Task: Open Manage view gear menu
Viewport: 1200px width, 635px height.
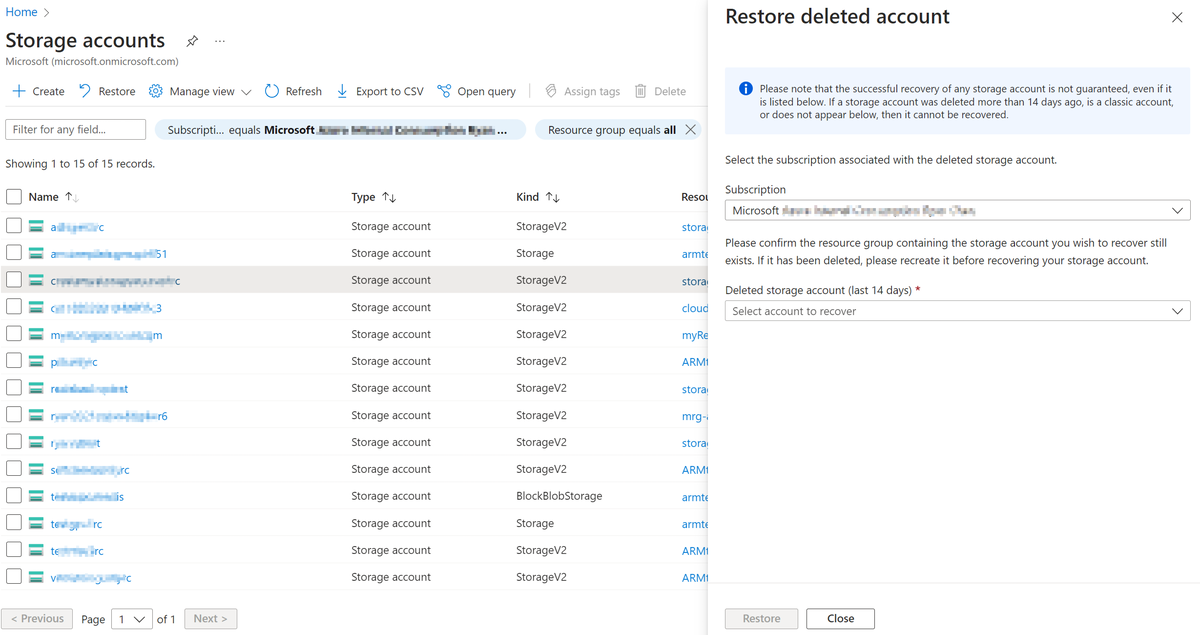Action: 156,91
